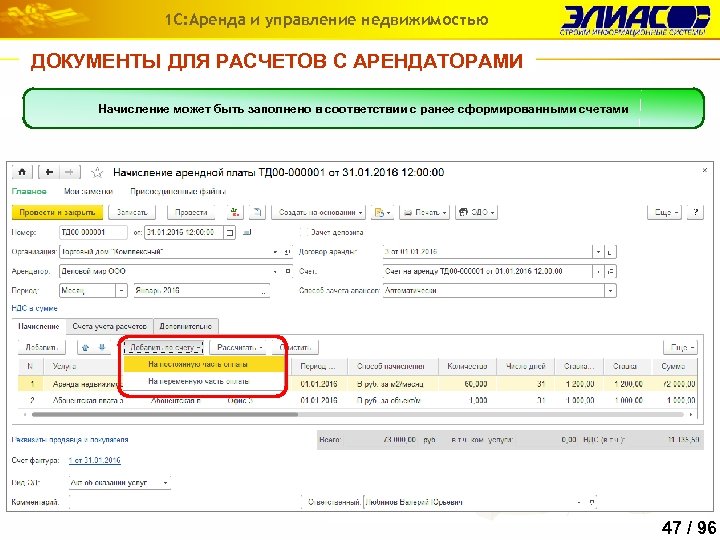
Task: Move table row up with arrow icon
Action: pos(85,348)
